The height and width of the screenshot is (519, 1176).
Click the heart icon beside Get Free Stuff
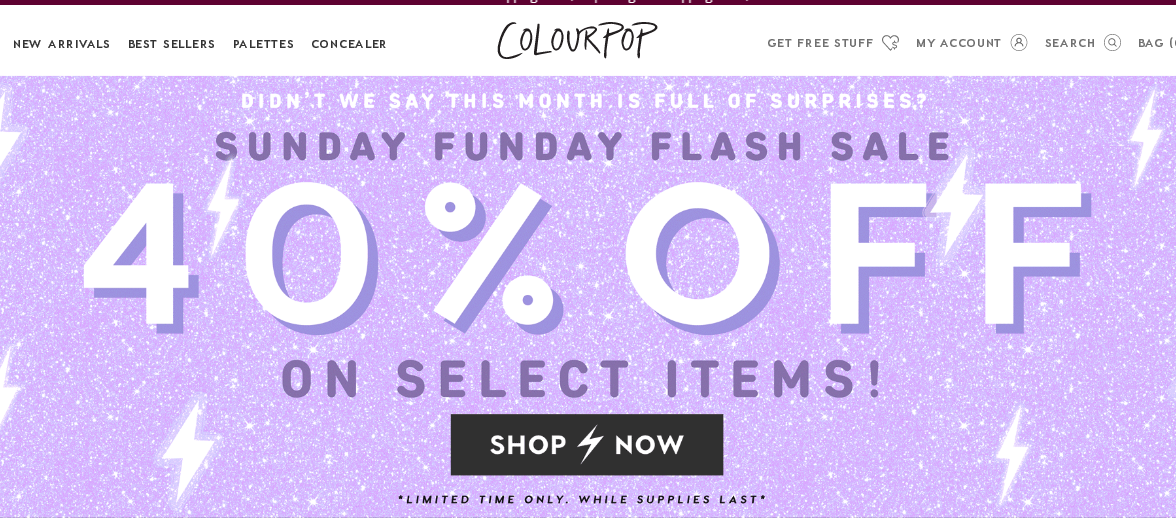(x=890, y=43)
